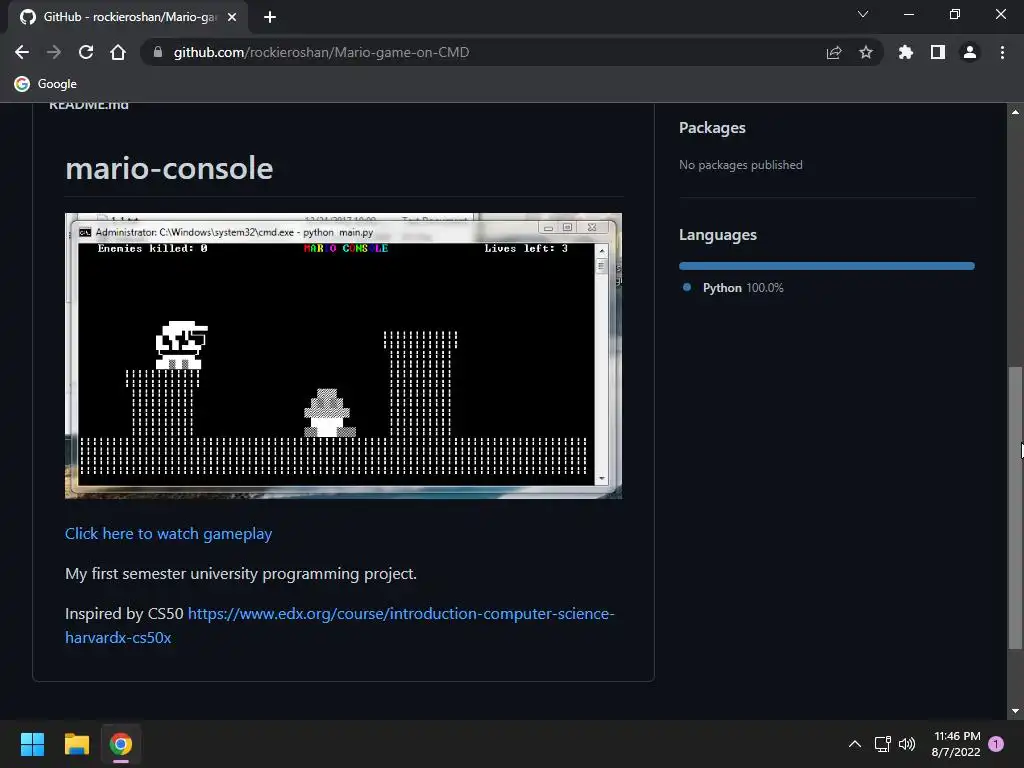Open a new browser tab
The width and height of the screenshot is (1024, 768).
pyautogui.click(x=270, y=17)
